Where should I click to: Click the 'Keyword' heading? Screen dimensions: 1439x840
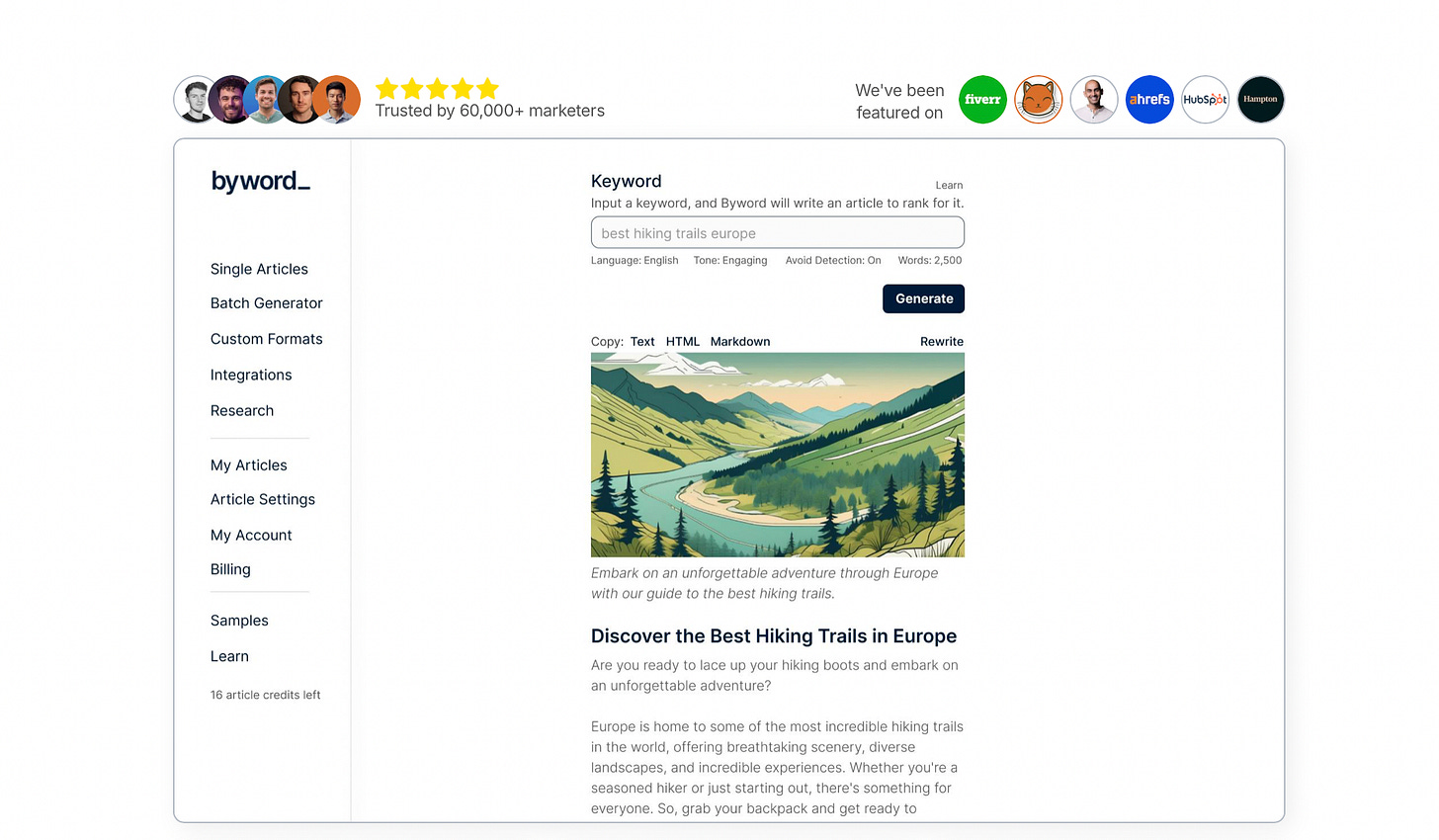coord(627,181)
